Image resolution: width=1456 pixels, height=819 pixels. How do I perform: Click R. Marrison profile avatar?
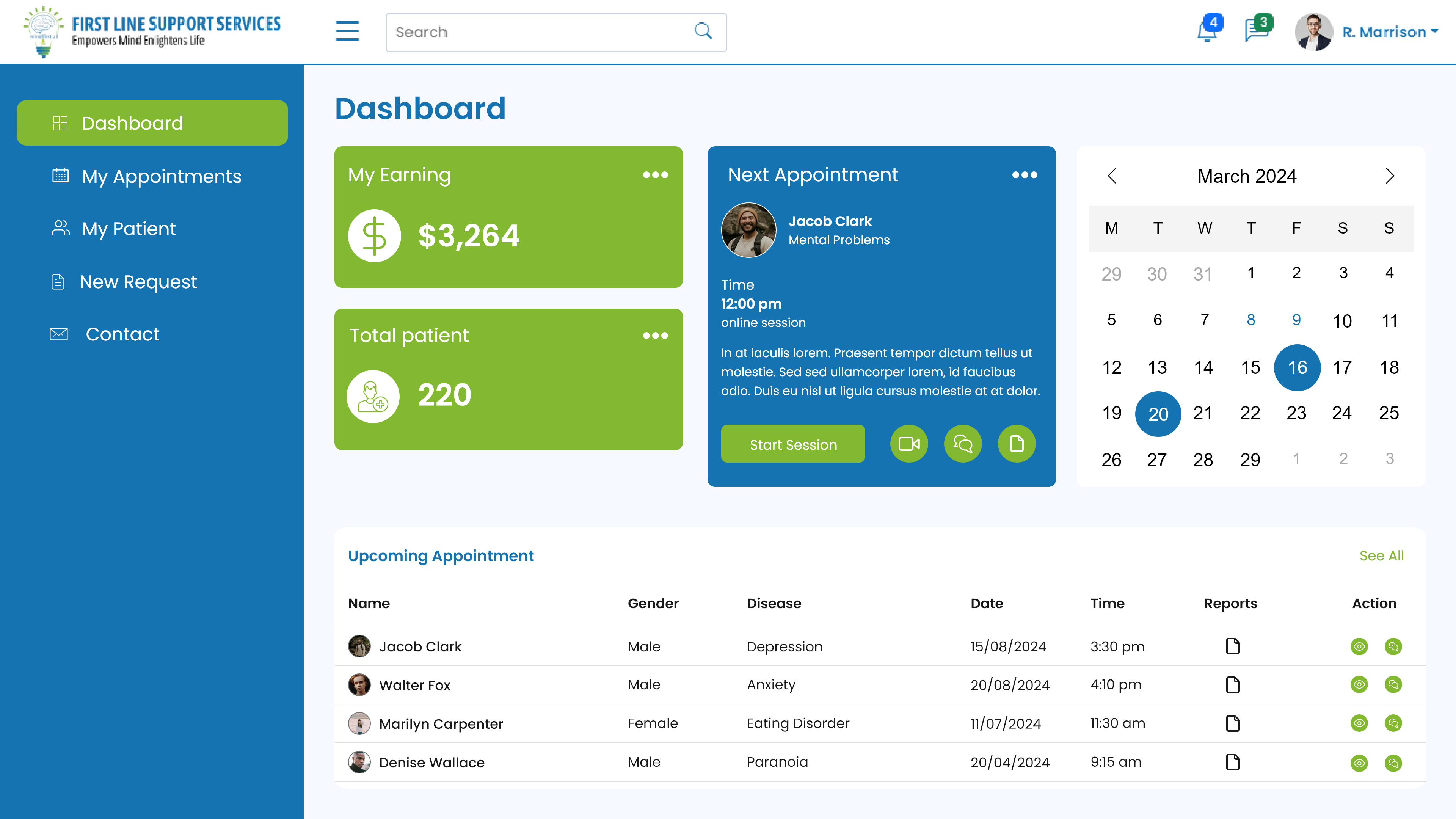click(1313, 31)
